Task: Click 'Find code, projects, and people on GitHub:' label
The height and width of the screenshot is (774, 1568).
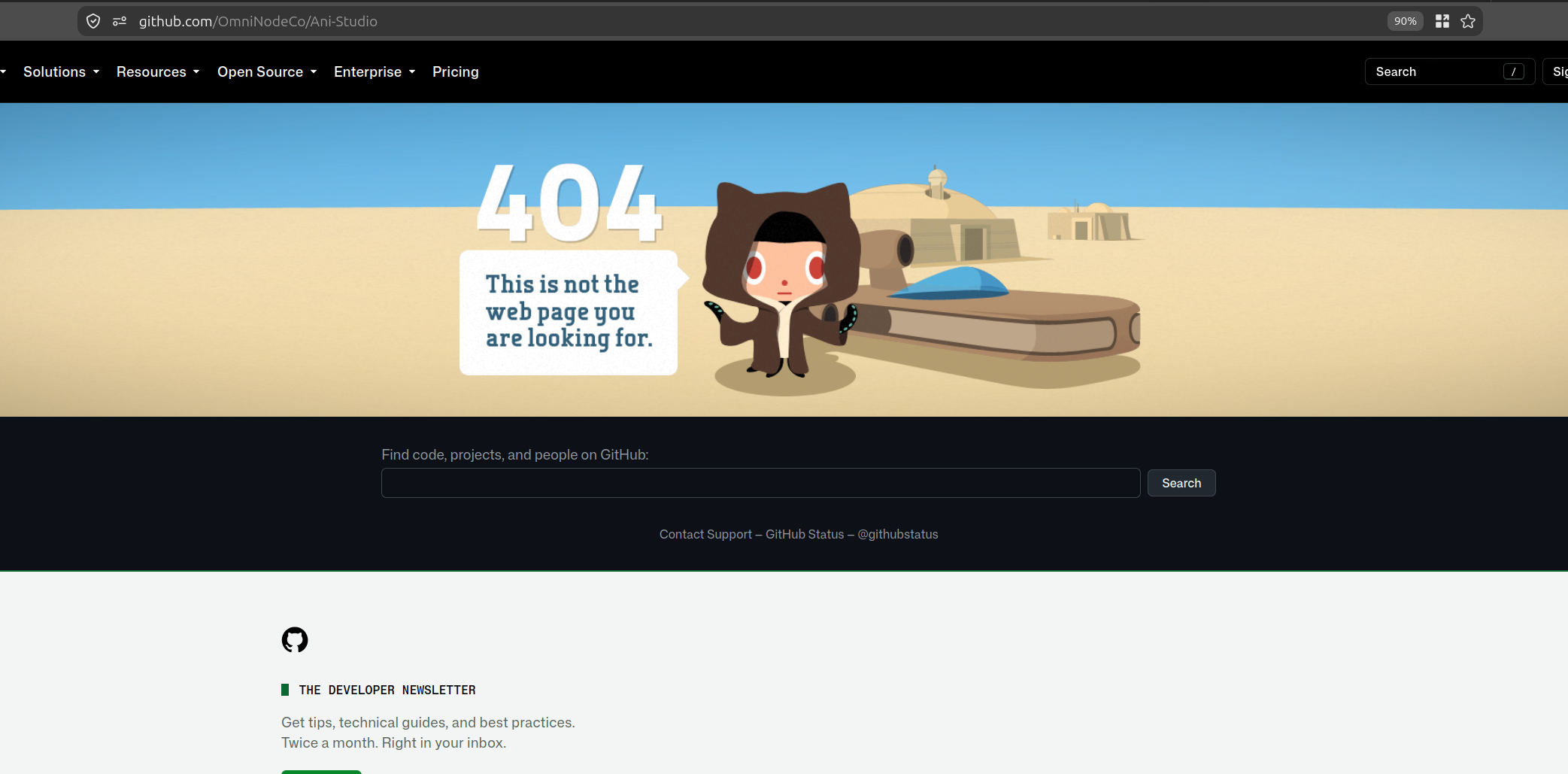Action: 515,454
